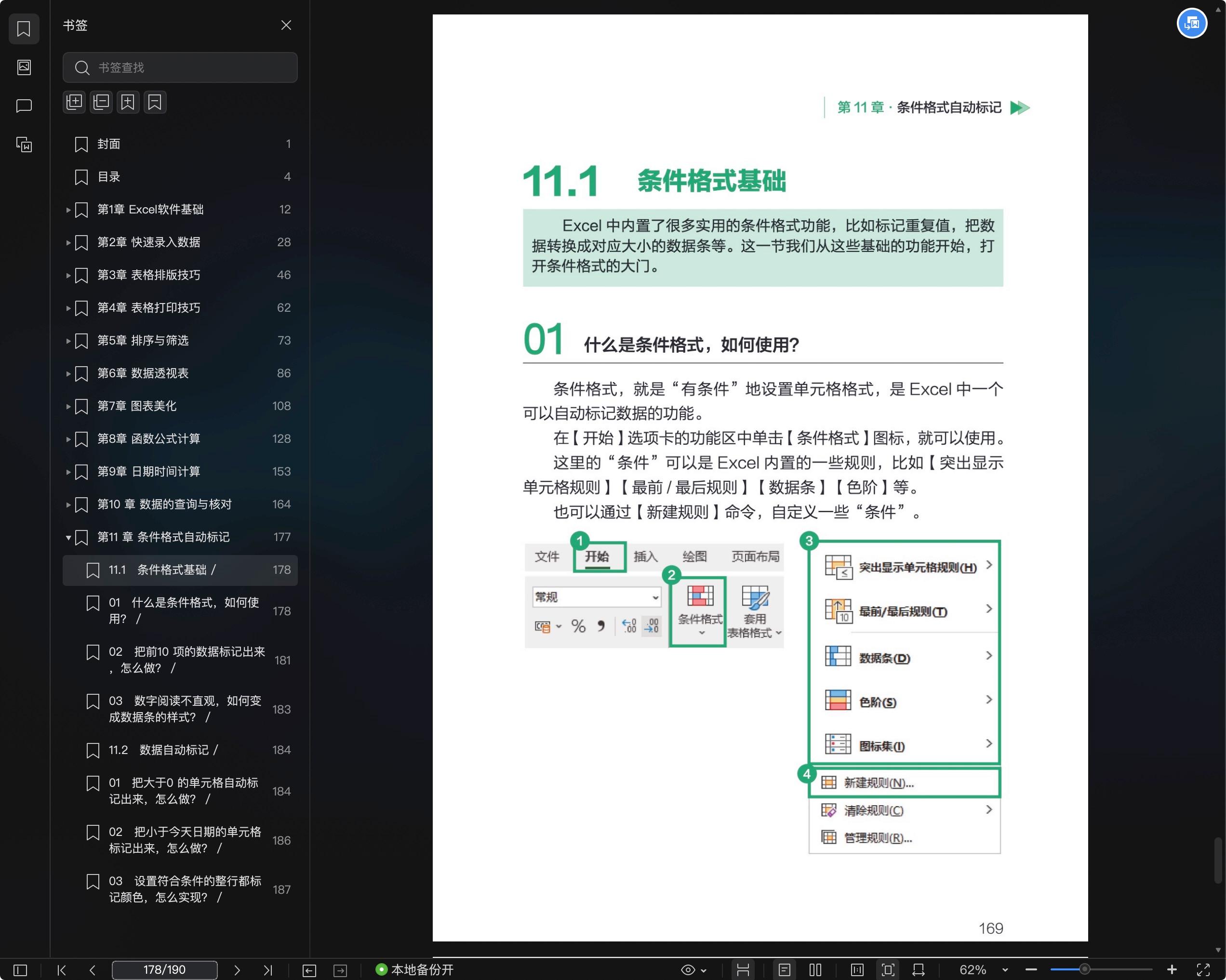
Task: Jump to 第10 章 数据的查询与核对
Action: pos(180,504)
